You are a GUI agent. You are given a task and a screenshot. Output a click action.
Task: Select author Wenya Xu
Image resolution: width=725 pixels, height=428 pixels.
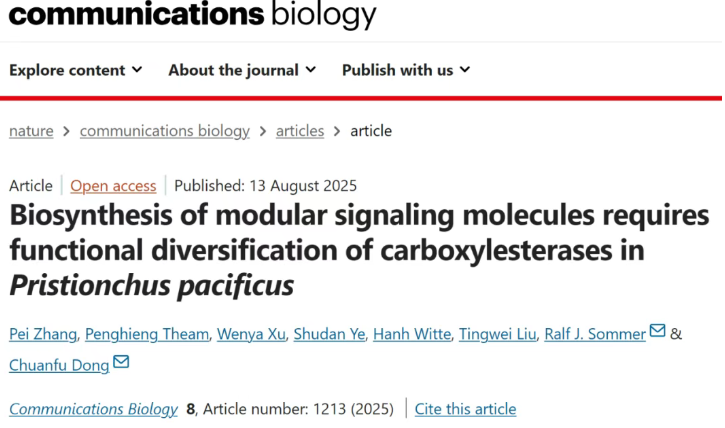[250, 334]
